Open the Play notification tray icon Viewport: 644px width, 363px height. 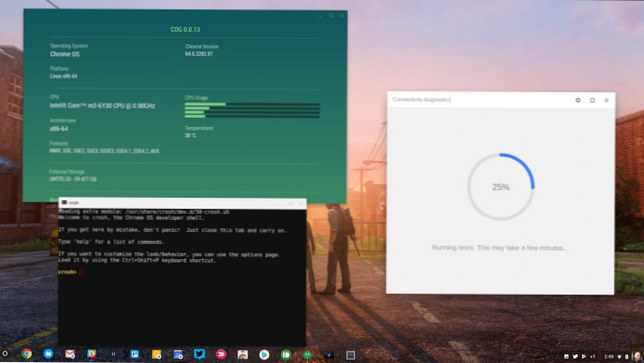pyautogui.click(x=583, y=356)
